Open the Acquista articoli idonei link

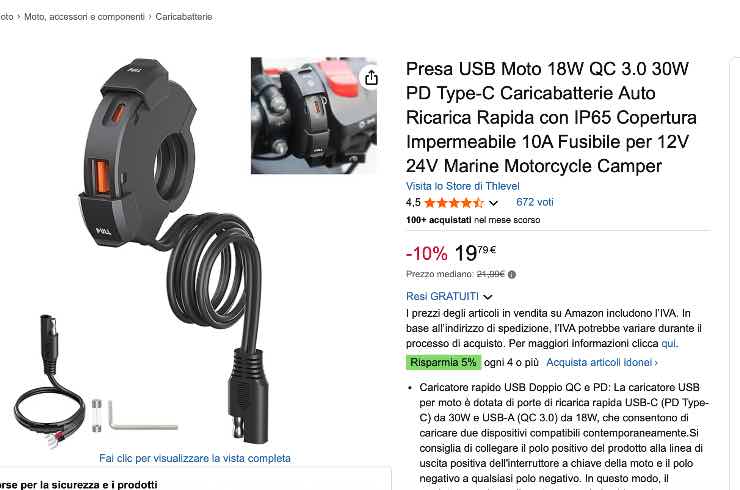(602, 363)
